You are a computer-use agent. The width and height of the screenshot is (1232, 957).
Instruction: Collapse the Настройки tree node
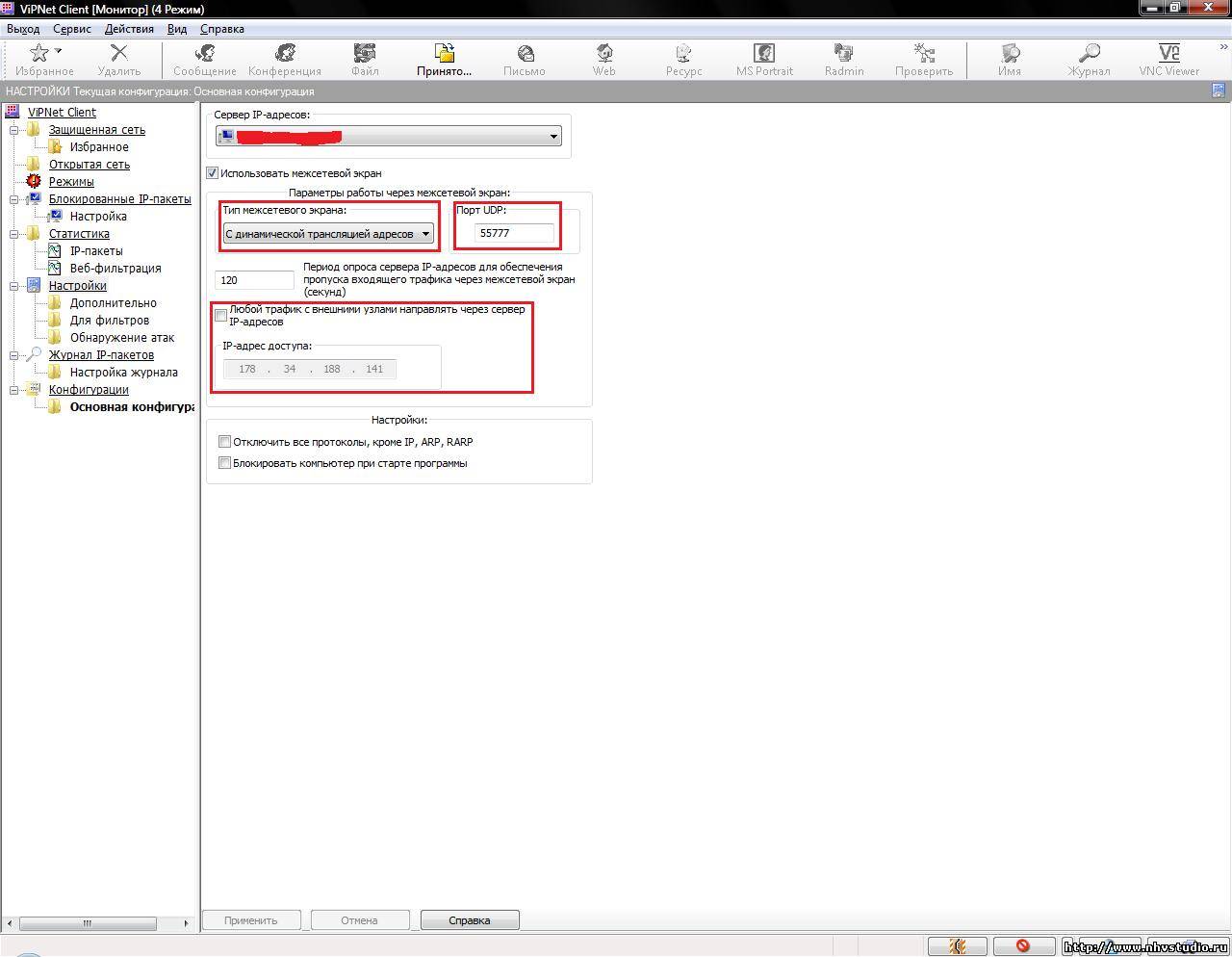click(14, 285)
